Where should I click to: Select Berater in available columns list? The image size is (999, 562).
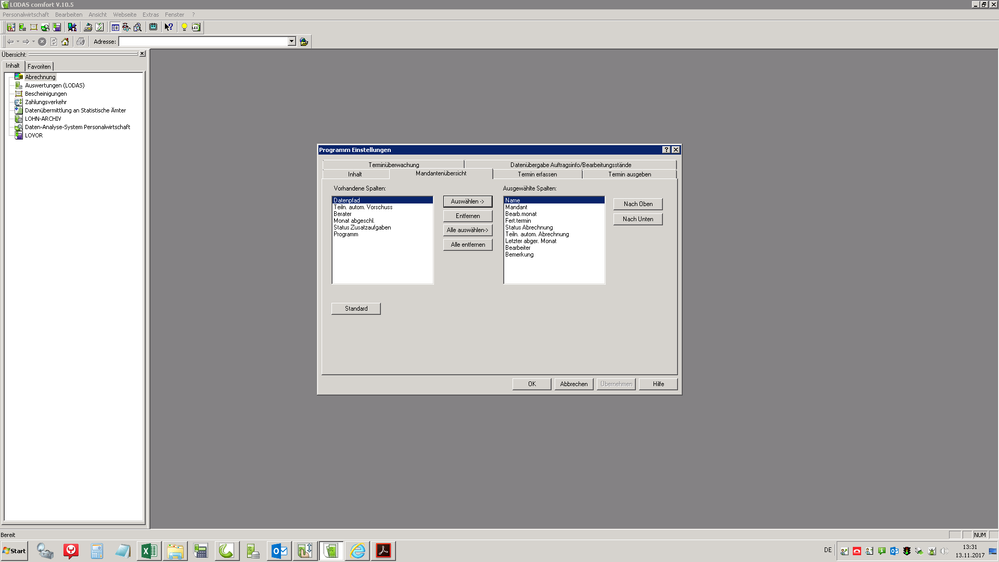pos(343,214)
